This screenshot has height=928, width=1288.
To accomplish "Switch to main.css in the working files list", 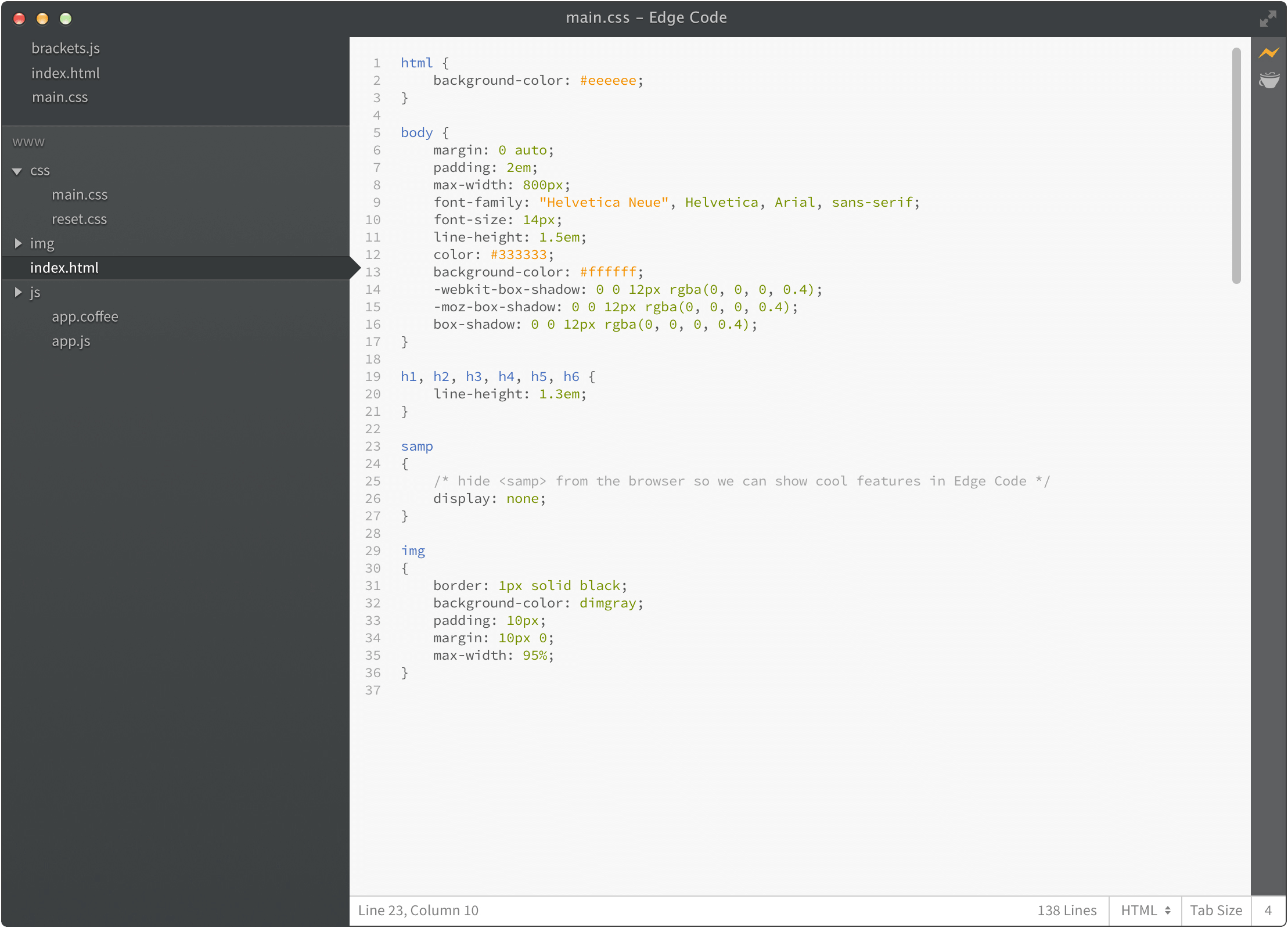I will coord(60,97).
